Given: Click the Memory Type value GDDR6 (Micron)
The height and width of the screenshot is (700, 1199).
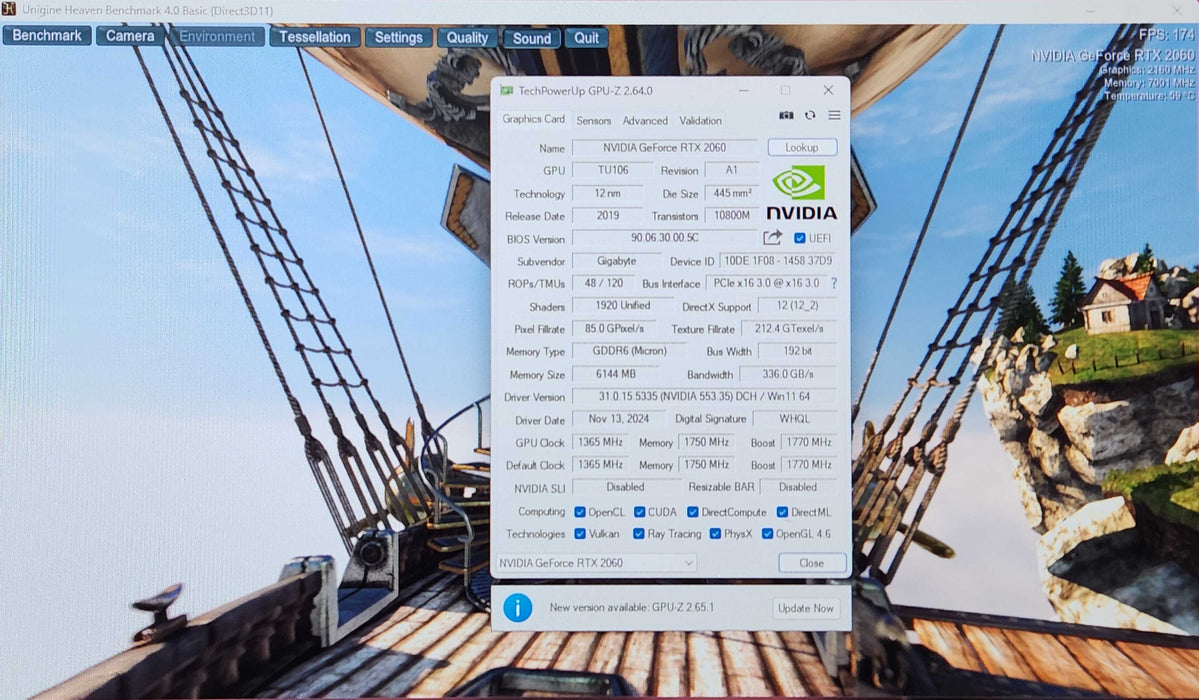Looking at the screenshot, I should coord(629,351).
